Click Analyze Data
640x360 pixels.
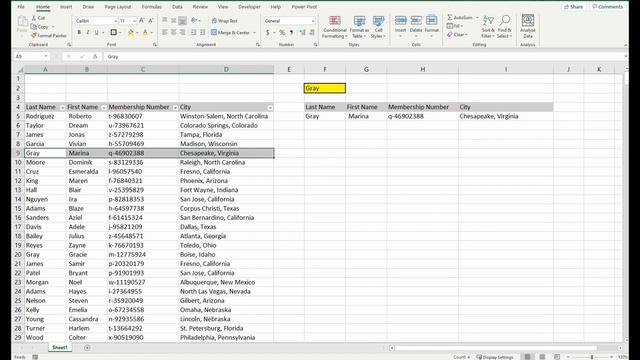[528, 27]
